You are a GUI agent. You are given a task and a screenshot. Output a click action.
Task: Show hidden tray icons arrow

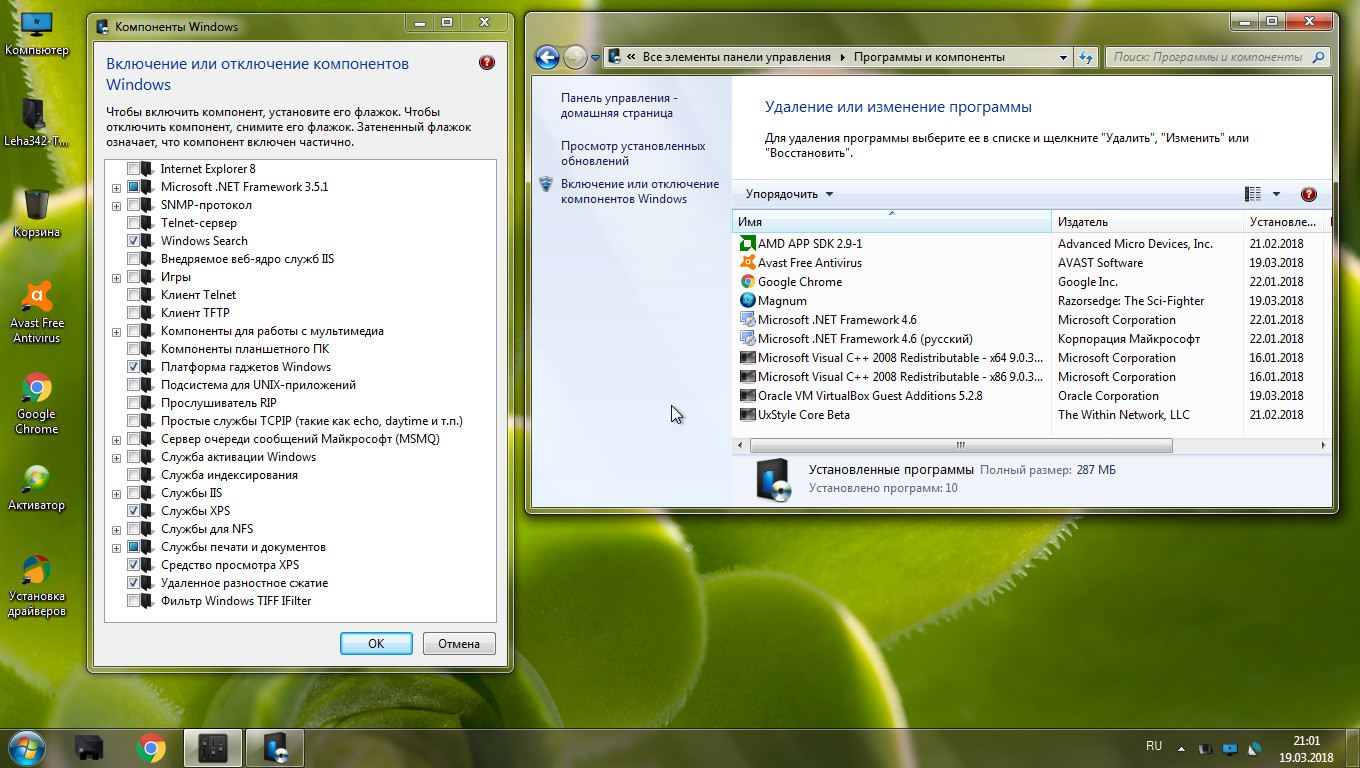click(x=1181, y=748)
